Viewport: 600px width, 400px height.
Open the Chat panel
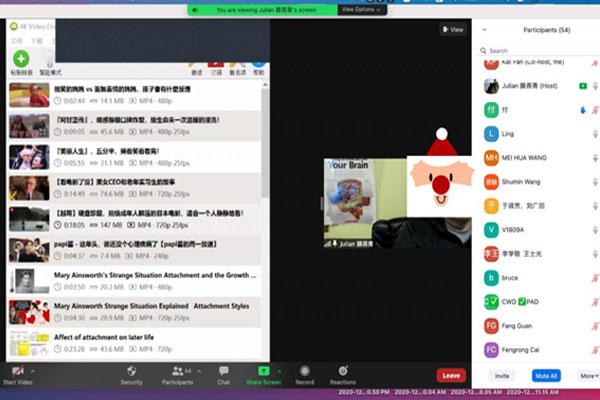click(x=223, y=376)
